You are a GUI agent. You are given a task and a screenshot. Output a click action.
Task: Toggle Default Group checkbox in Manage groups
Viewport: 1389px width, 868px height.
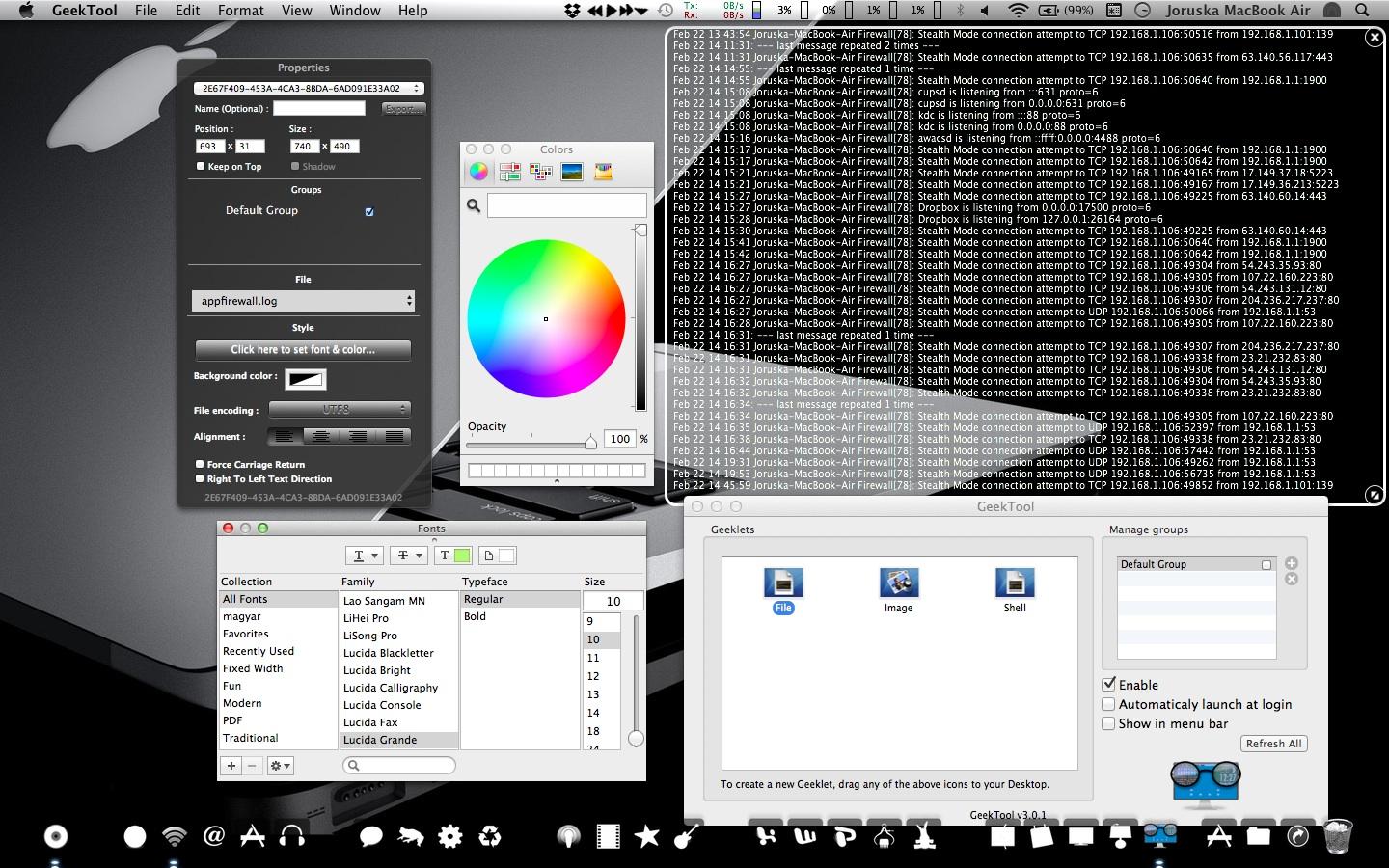(x=1266, y=565)
